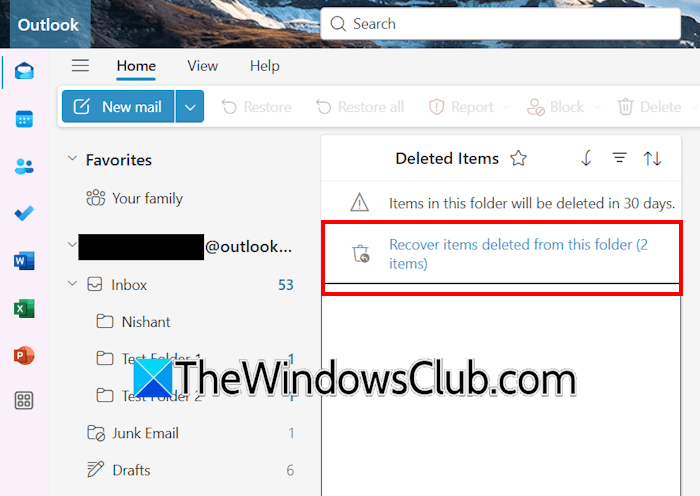Open the To Do checkmark icon

click(x=24, y=213)
